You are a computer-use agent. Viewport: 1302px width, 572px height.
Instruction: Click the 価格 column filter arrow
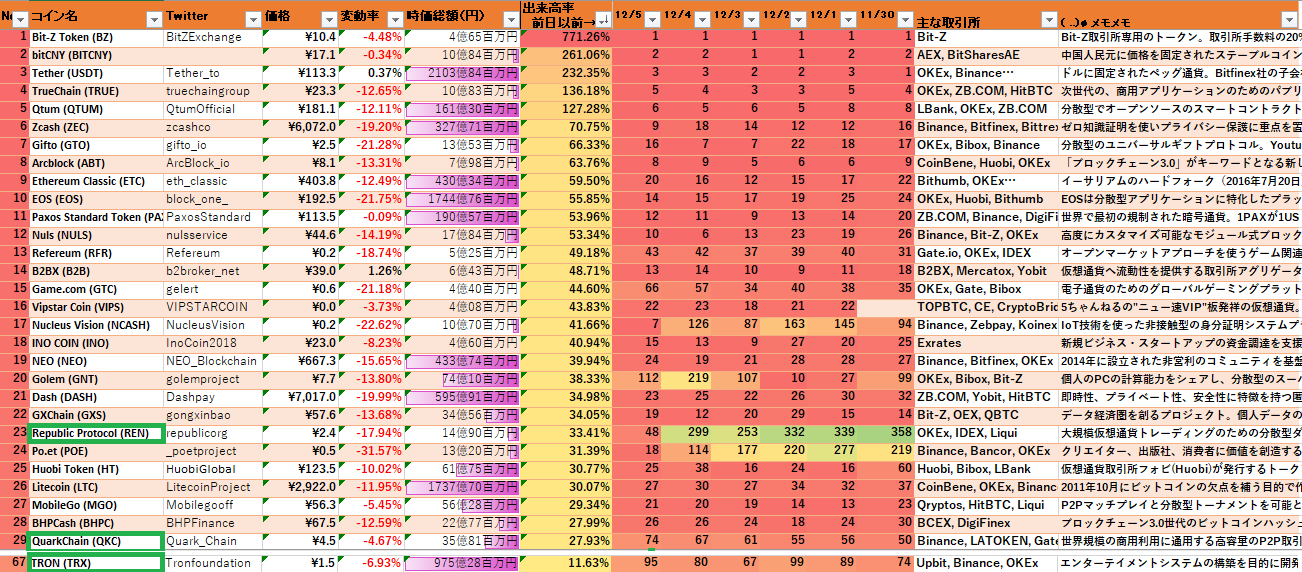point(328,19)
